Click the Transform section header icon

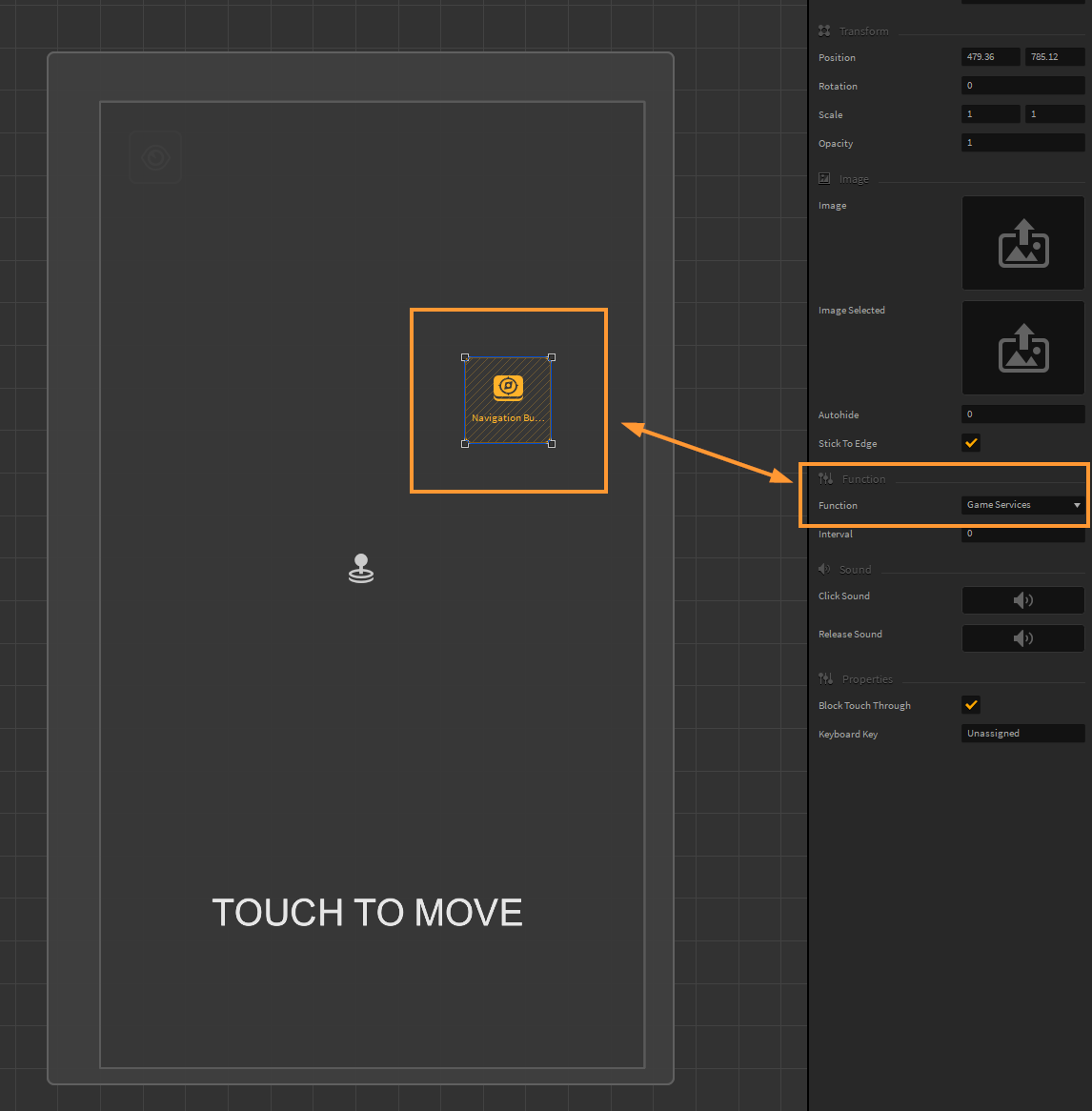824,31
